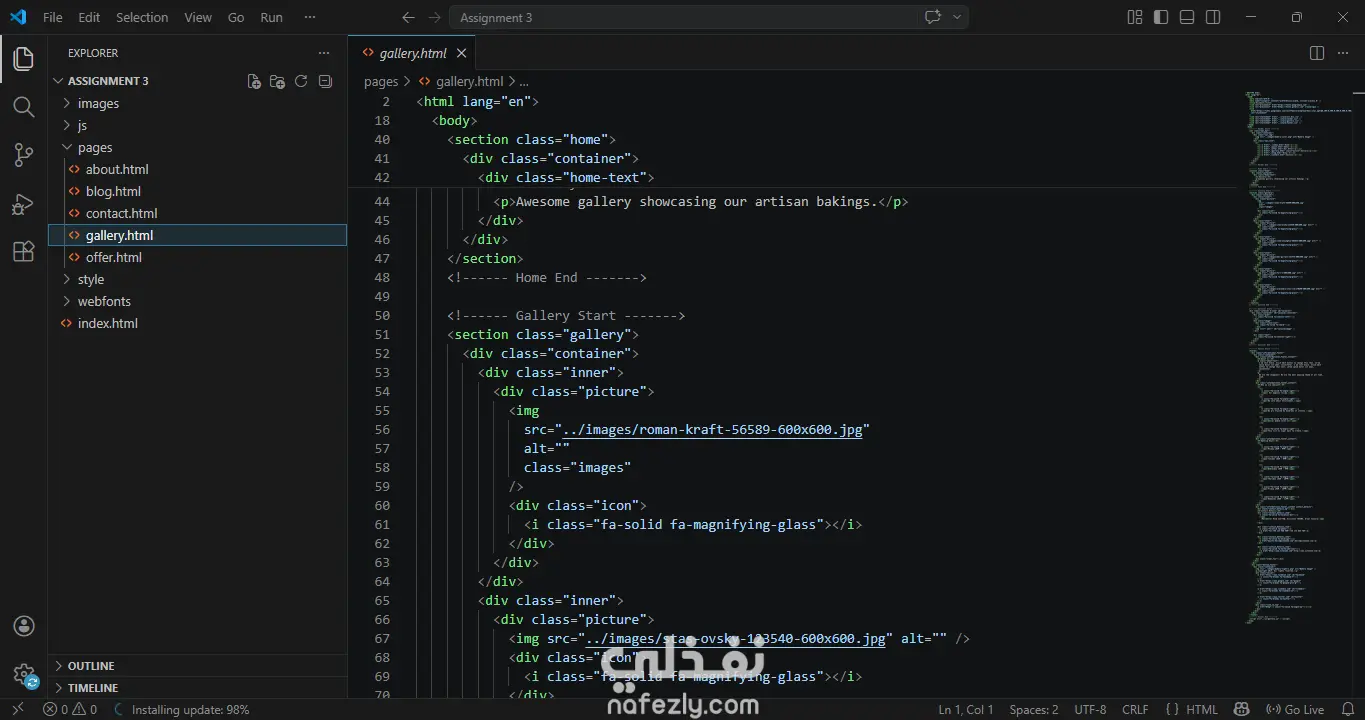The image size is (1365, 720).
Task: Open editor more actions menu
Action: [x=1344, y=53]
